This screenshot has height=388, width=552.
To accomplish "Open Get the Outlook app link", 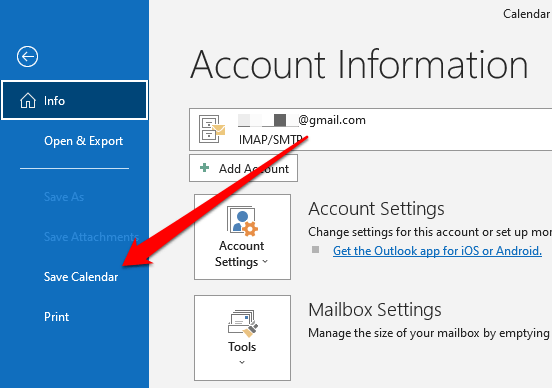I will click(x=437, y=251).
